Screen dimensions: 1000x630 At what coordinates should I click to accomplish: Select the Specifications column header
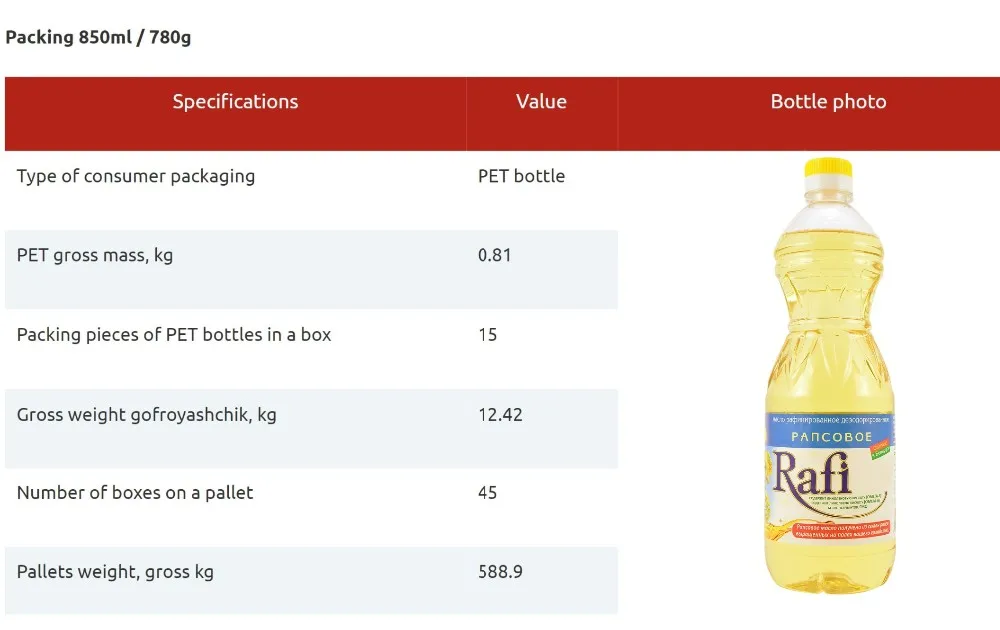pyautogui.click(x=235, y=102)
